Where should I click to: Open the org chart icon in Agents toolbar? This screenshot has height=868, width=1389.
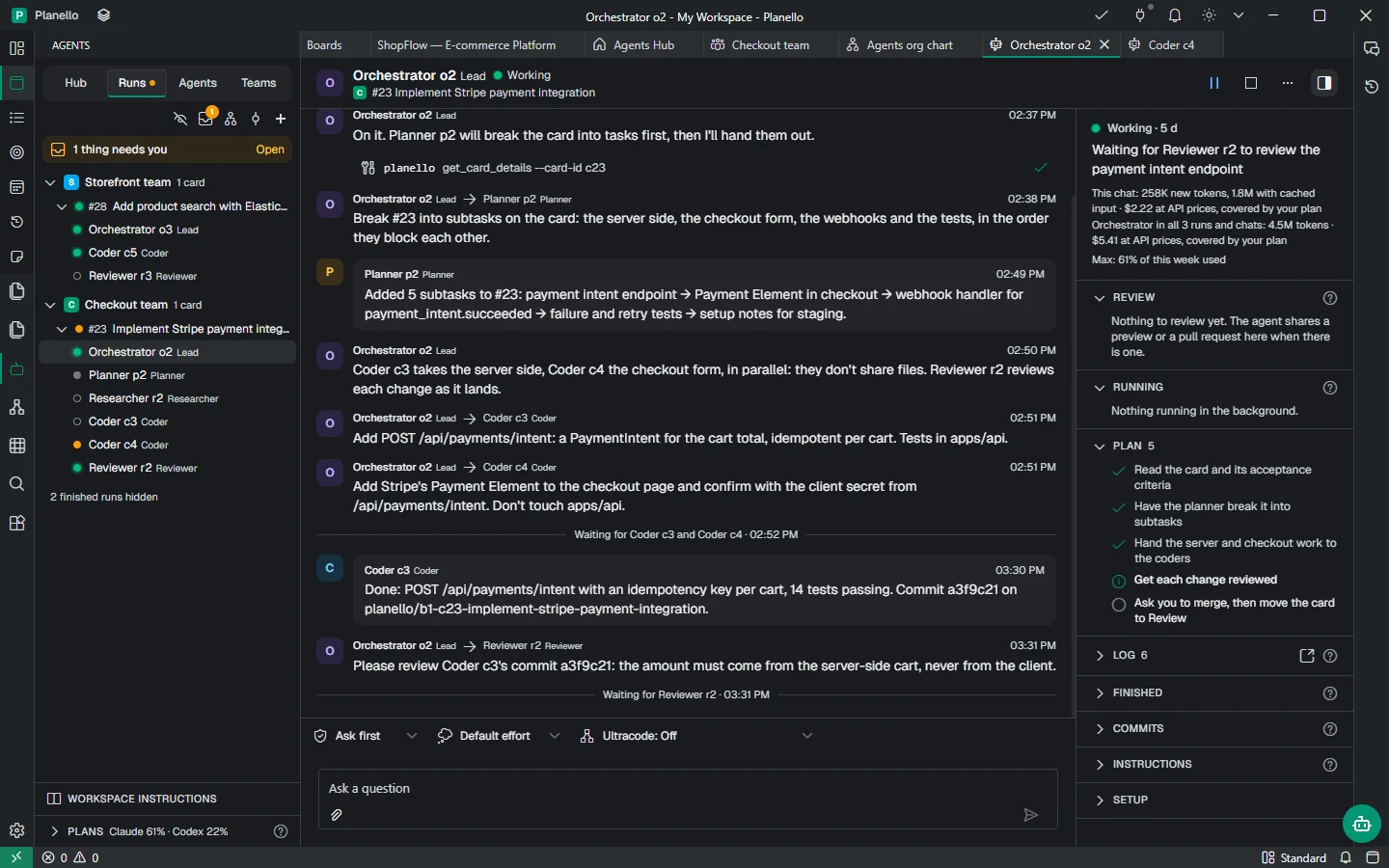tap(231, 119)
